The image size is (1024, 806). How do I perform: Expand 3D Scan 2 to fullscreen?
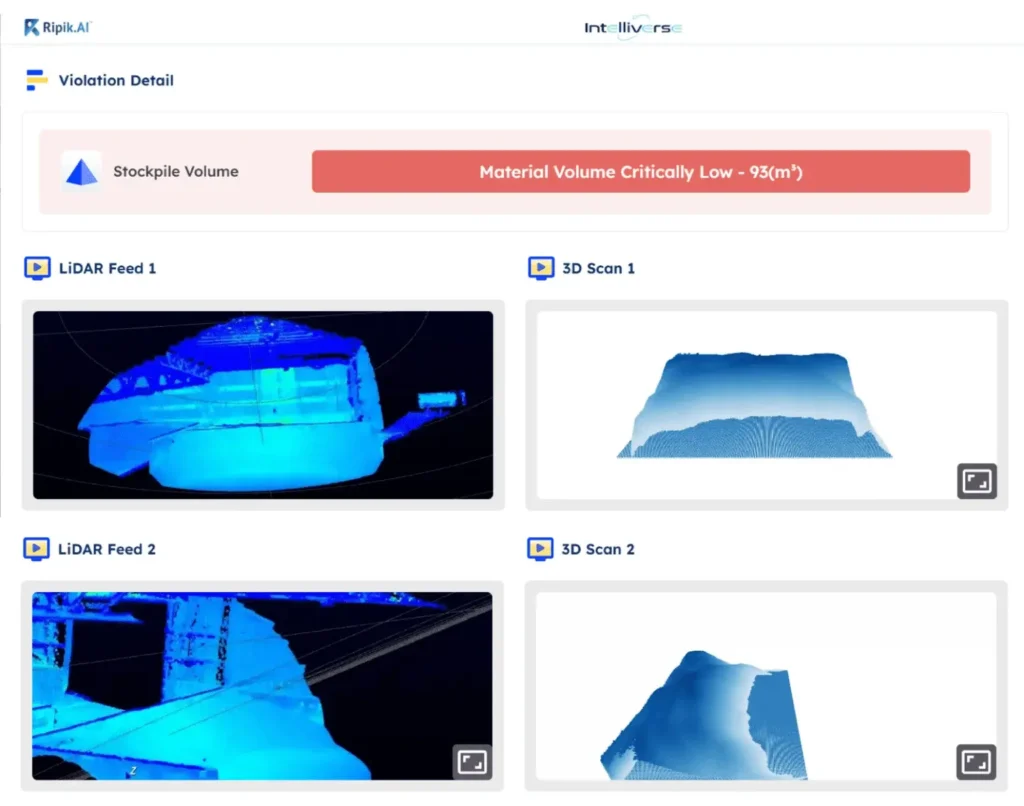pos(976,762)
